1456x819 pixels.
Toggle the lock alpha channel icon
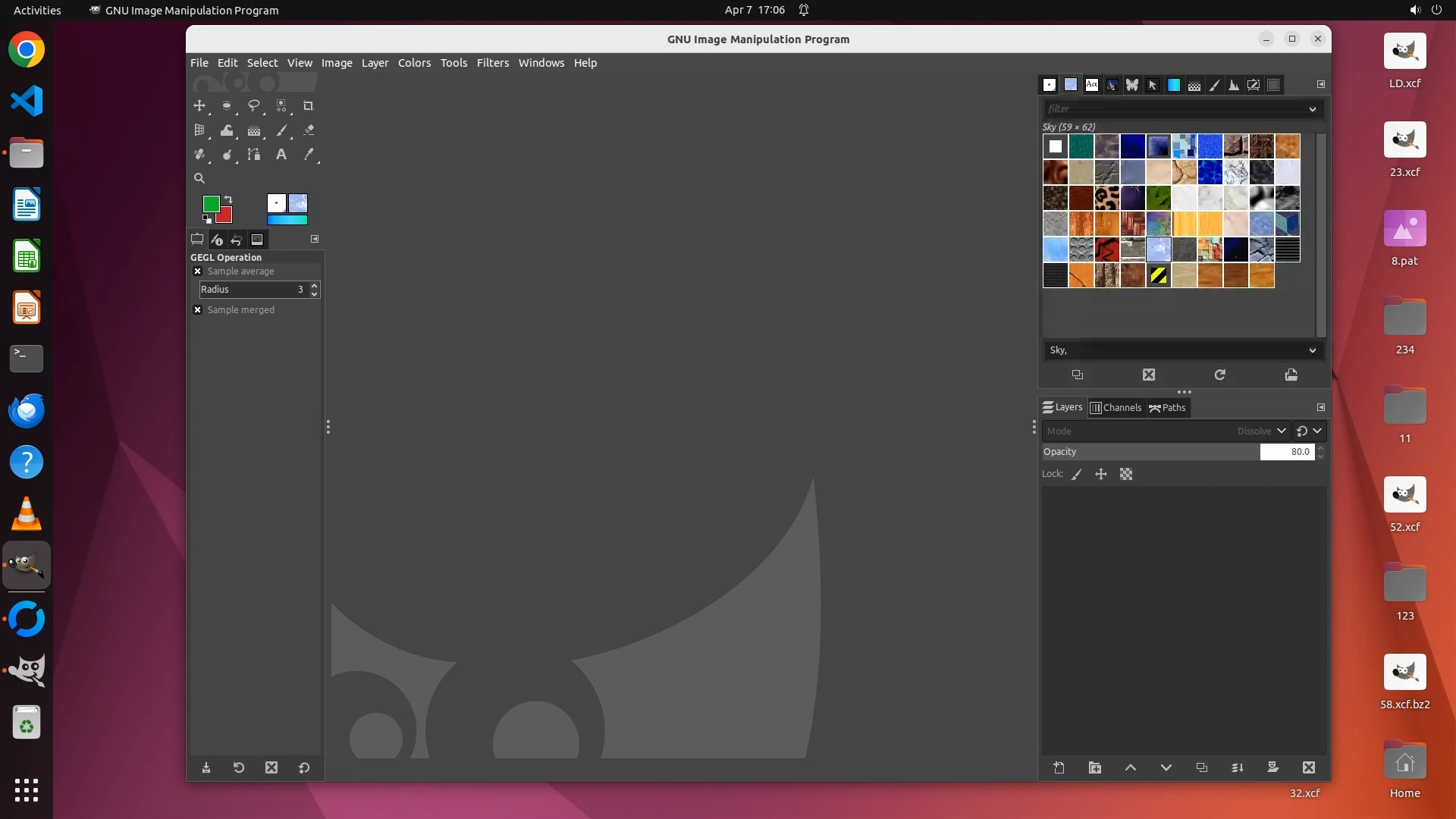pos(1126,474)
